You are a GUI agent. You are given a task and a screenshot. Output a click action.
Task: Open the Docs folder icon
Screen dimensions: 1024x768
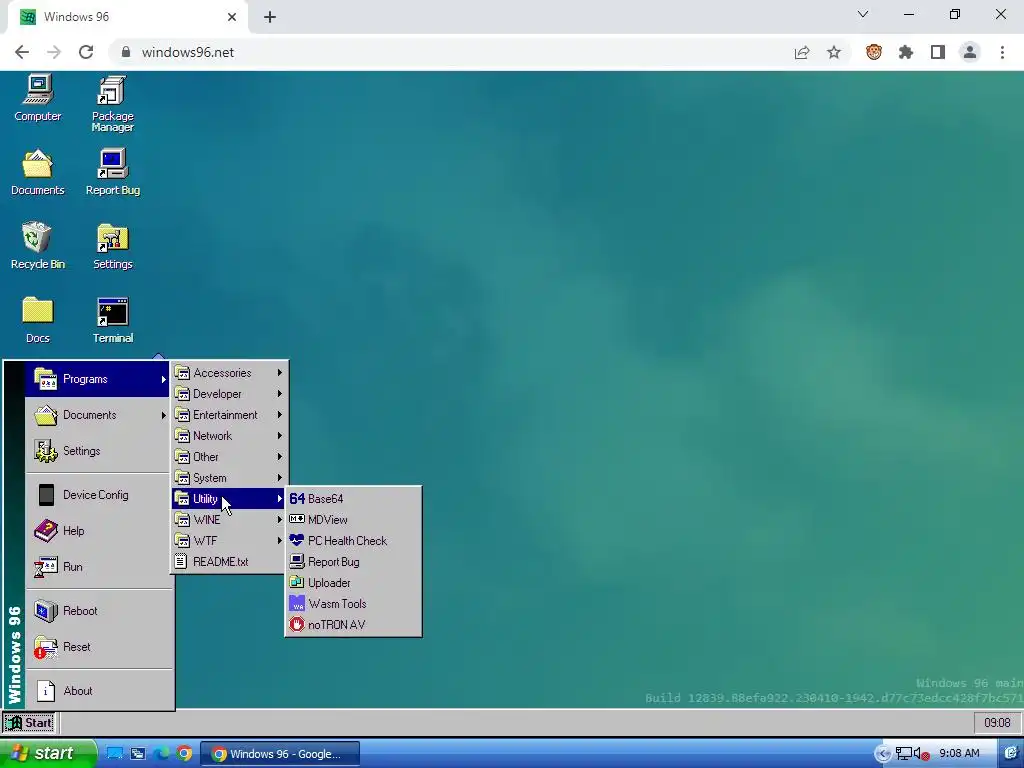point(38,320)
